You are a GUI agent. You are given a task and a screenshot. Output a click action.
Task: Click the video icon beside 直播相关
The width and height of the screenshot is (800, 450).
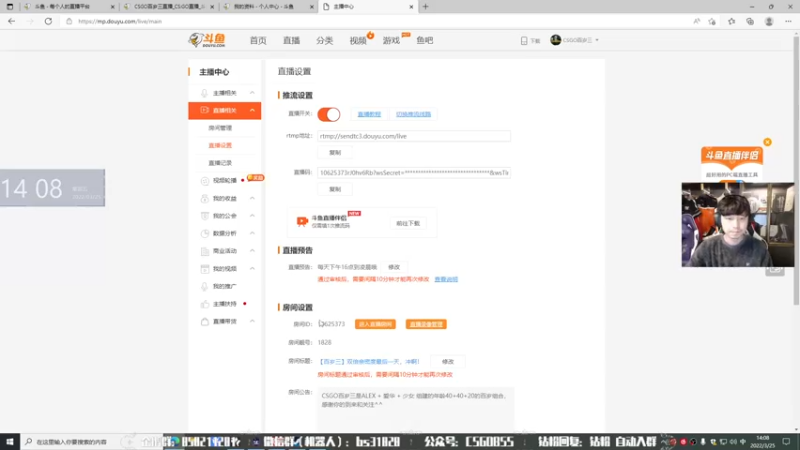click(204, 110)
